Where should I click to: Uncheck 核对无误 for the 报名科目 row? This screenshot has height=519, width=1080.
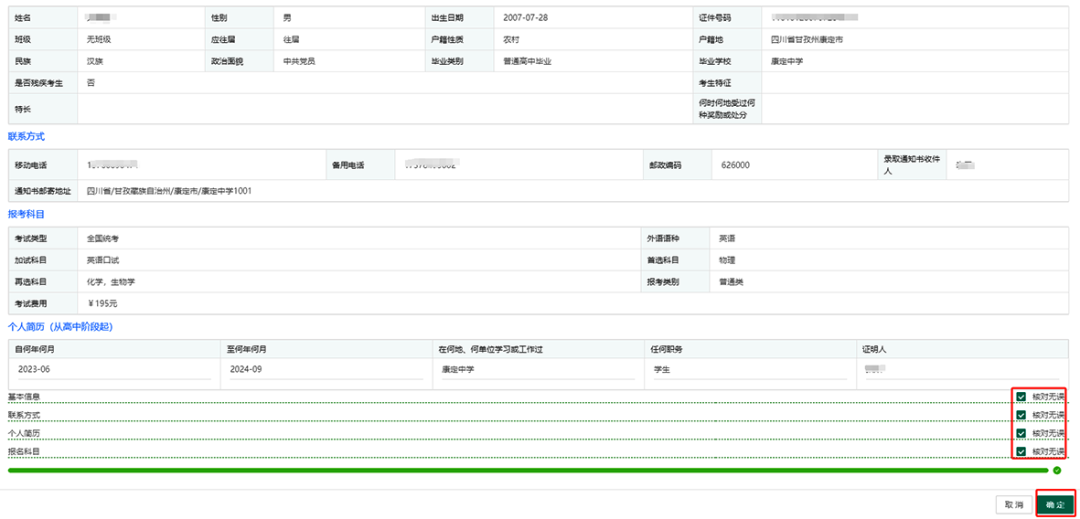point(1021,452)
